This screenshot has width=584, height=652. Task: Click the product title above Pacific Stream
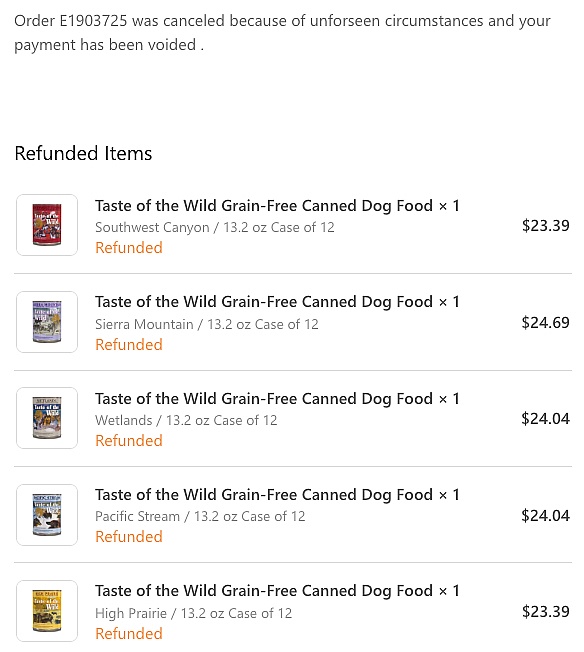click(277, 495)
